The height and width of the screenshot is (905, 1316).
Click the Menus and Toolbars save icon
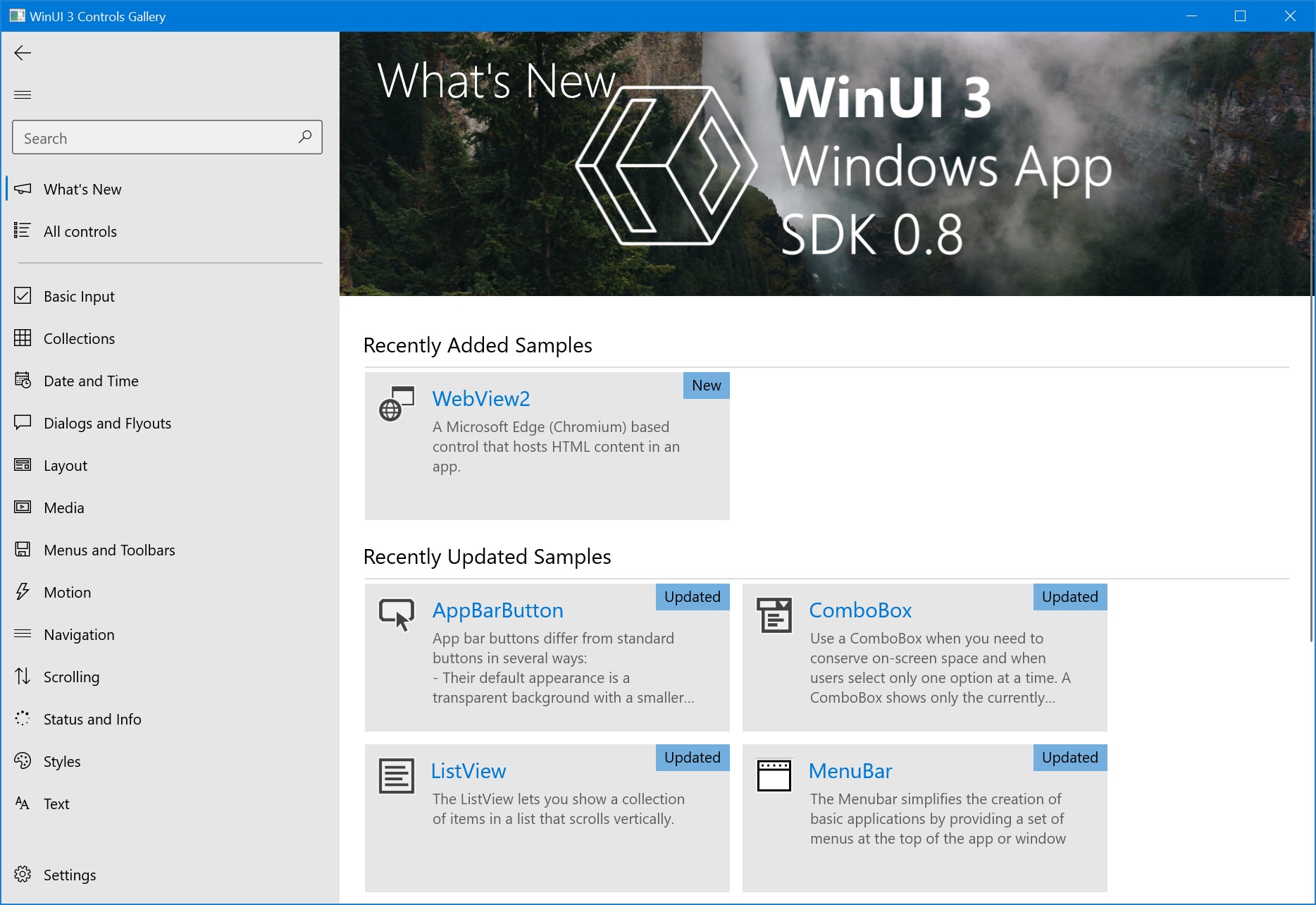click(x=23, y=549)
